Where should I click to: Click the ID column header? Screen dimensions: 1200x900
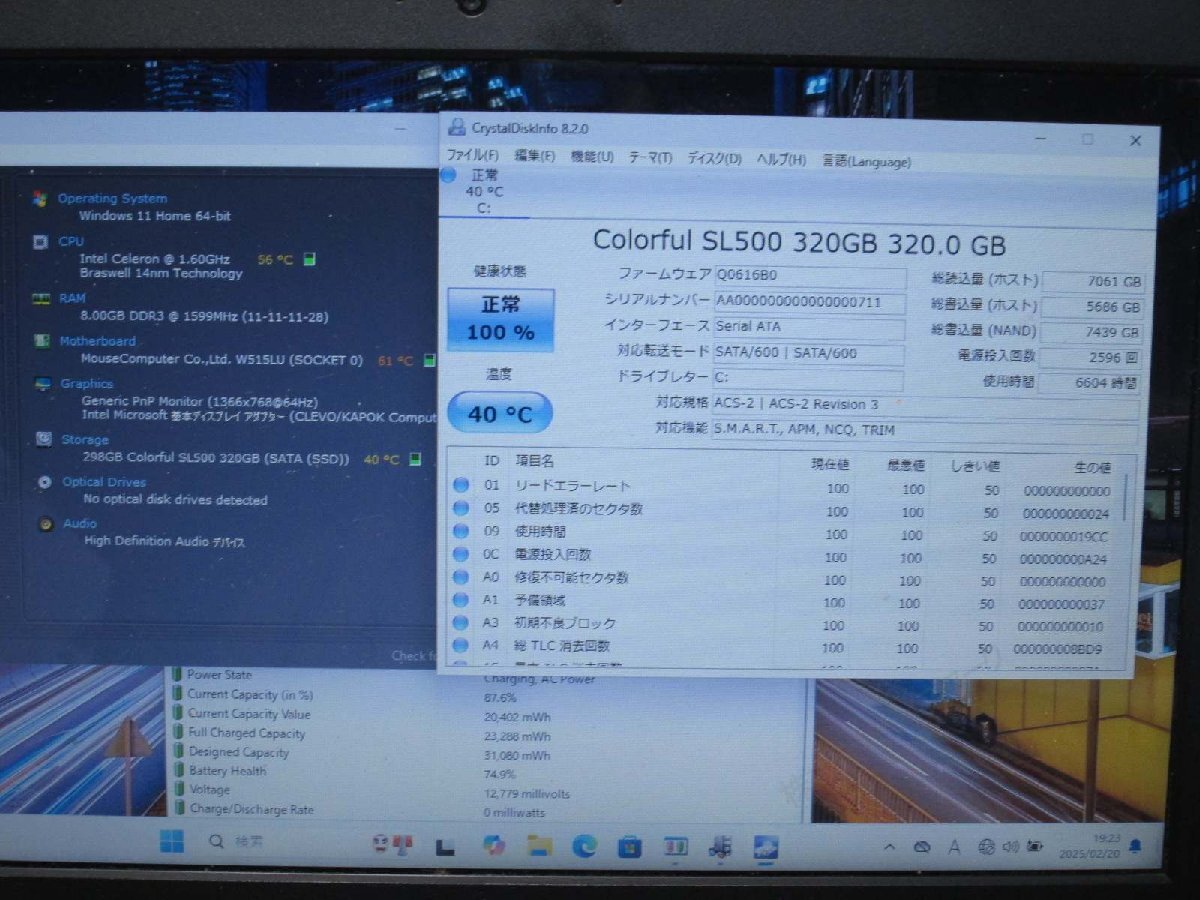click(x=492, y=461)
